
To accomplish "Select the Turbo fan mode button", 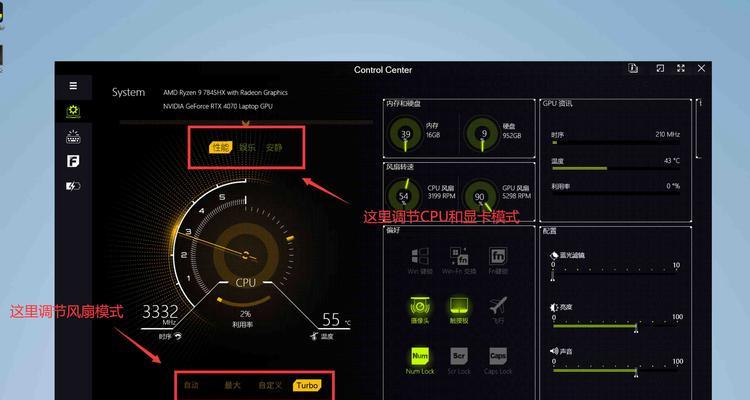I will coord(307,385).
